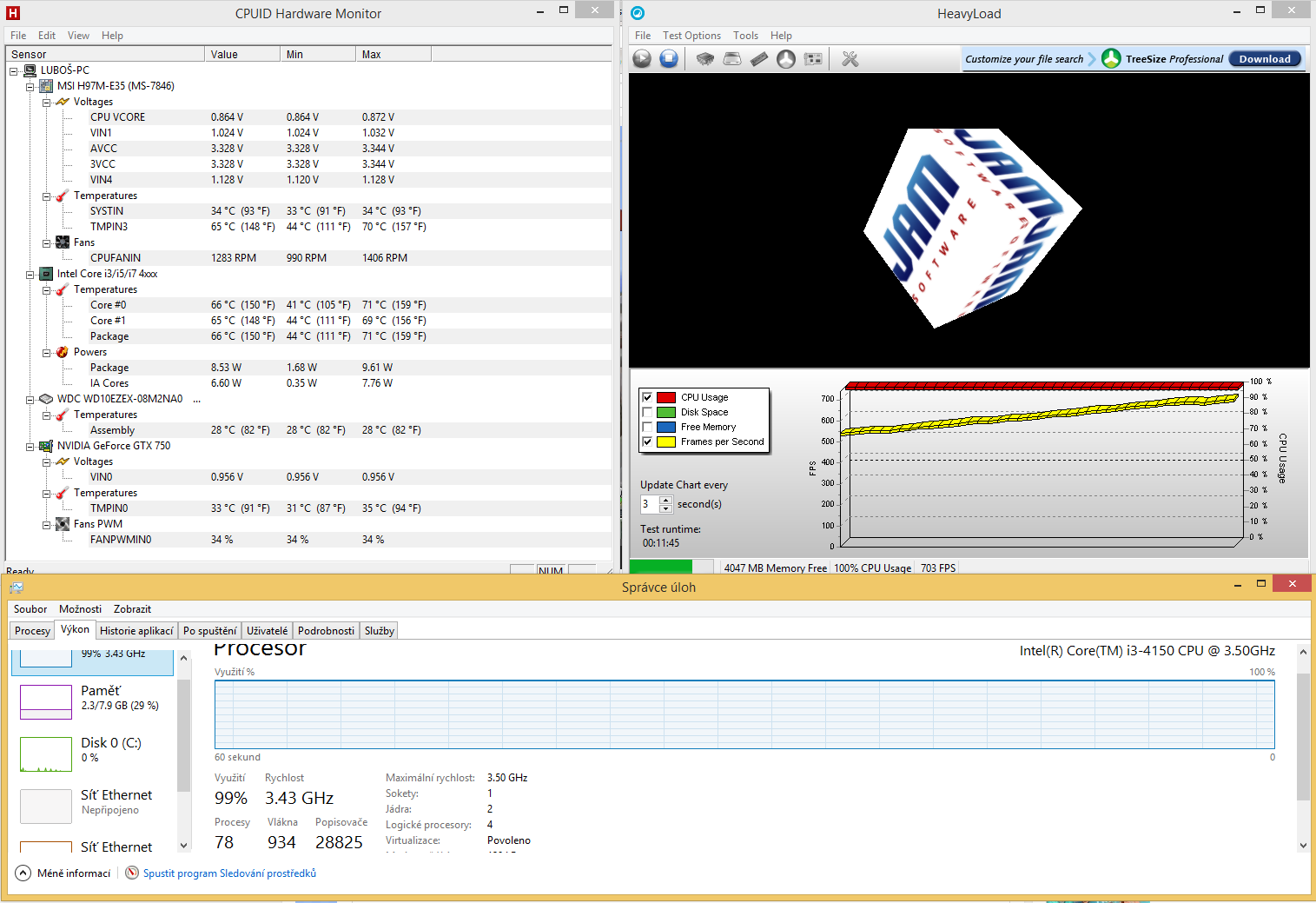Click the fan icon beside Fans PWM
Screen dimensions: 1316x903
click(63, 524)
